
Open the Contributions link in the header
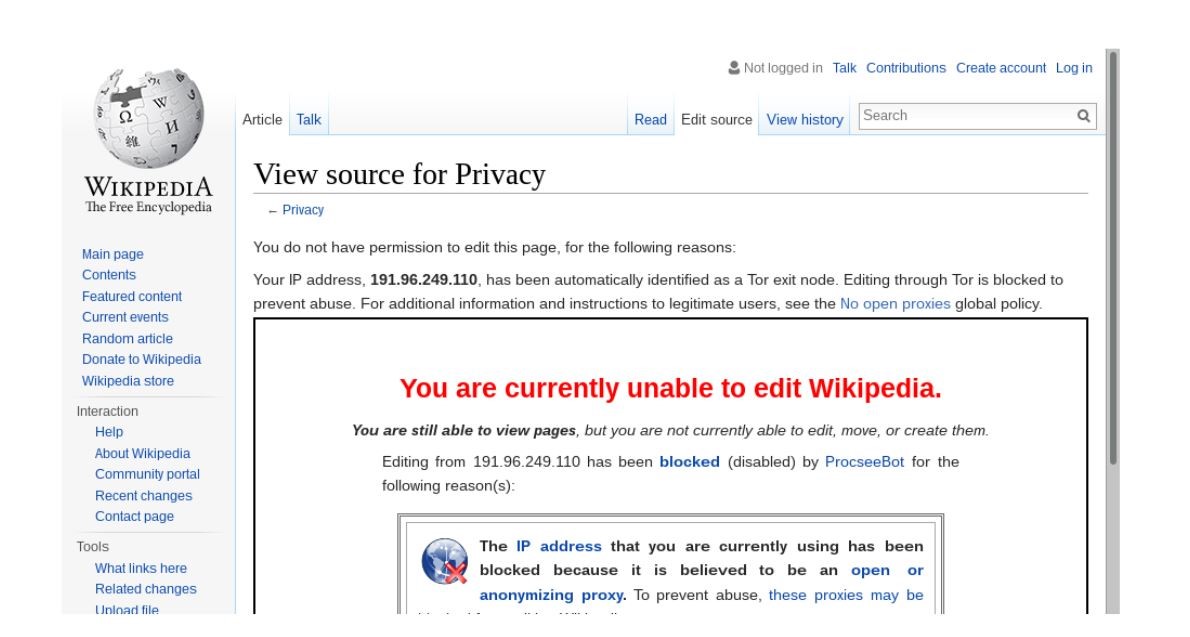(x=906, y=68)
